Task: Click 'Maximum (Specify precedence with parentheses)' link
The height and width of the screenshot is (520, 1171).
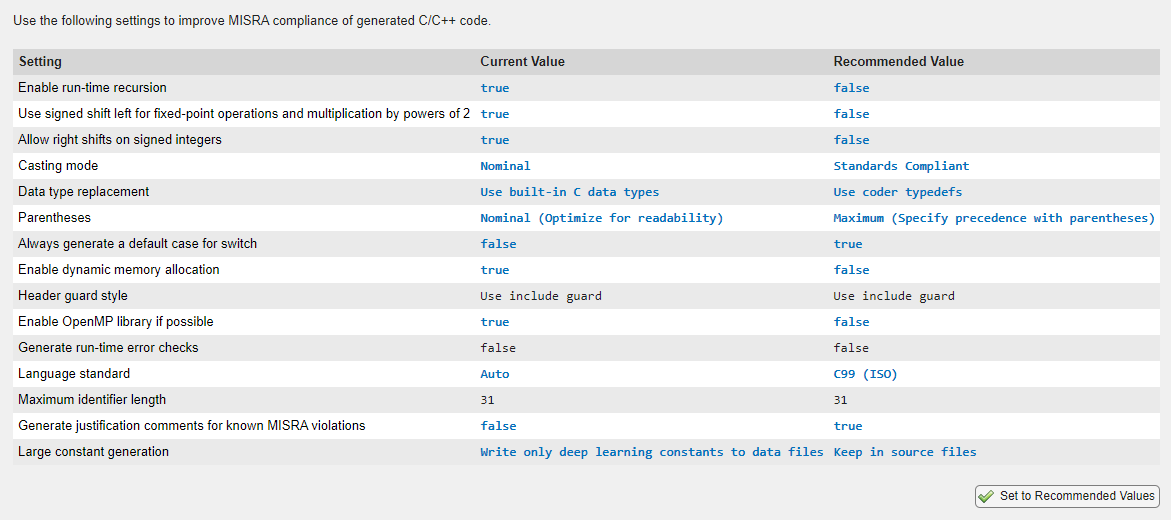Action: coord(993,218)
